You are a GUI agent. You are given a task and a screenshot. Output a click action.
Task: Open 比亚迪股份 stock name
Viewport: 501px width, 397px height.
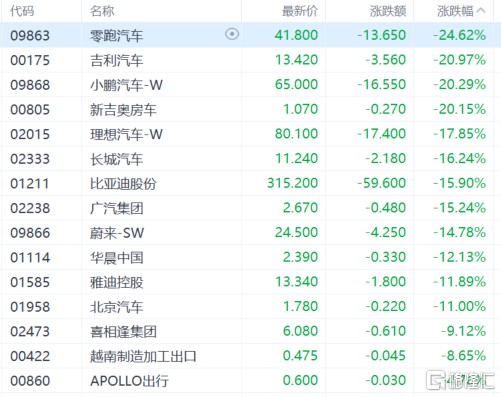[x=123, y=184]
